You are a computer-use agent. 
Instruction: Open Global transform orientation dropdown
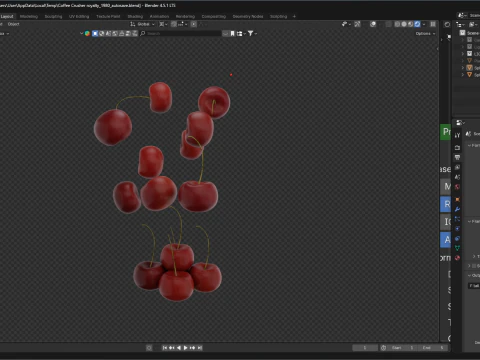point(142,24)
